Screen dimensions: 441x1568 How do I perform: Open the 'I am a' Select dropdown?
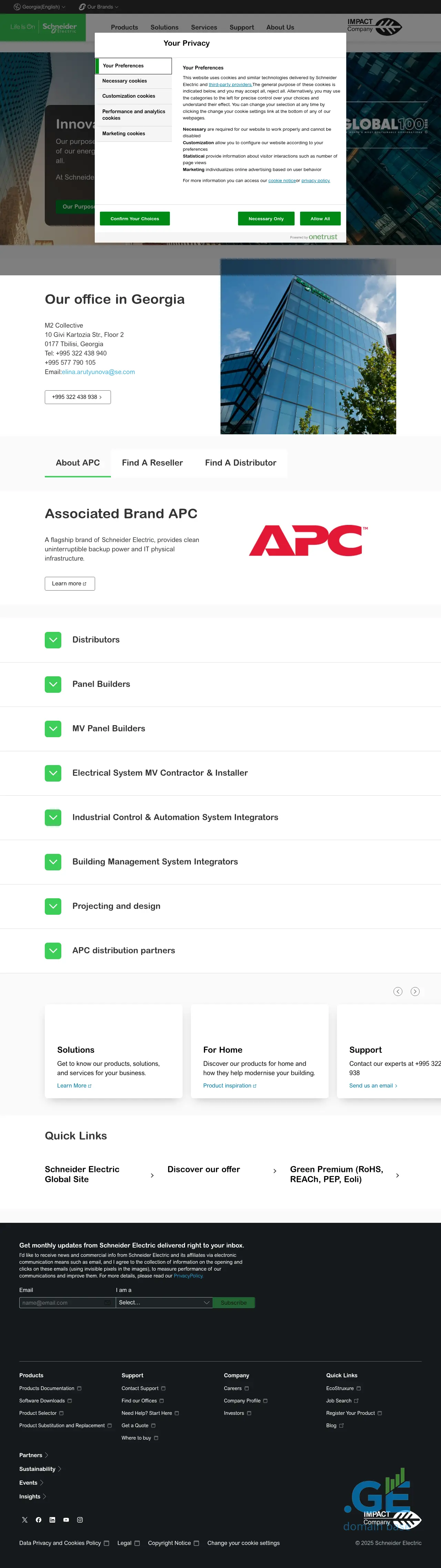pos(164,1302)
